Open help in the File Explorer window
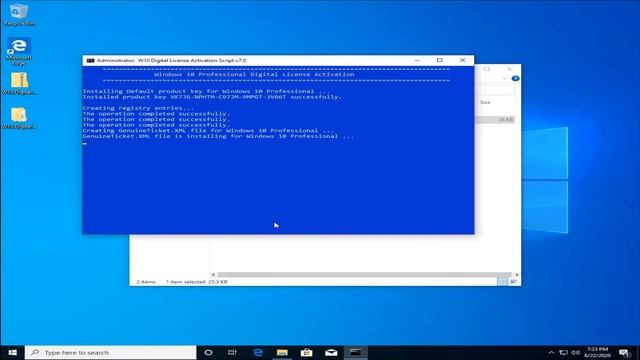 tap(516, 78)
